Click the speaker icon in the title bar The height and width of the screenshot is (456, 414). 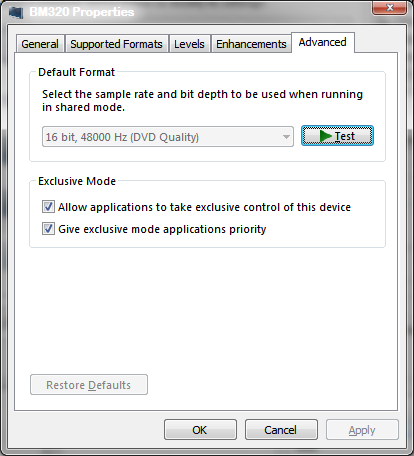pos(16,12)
